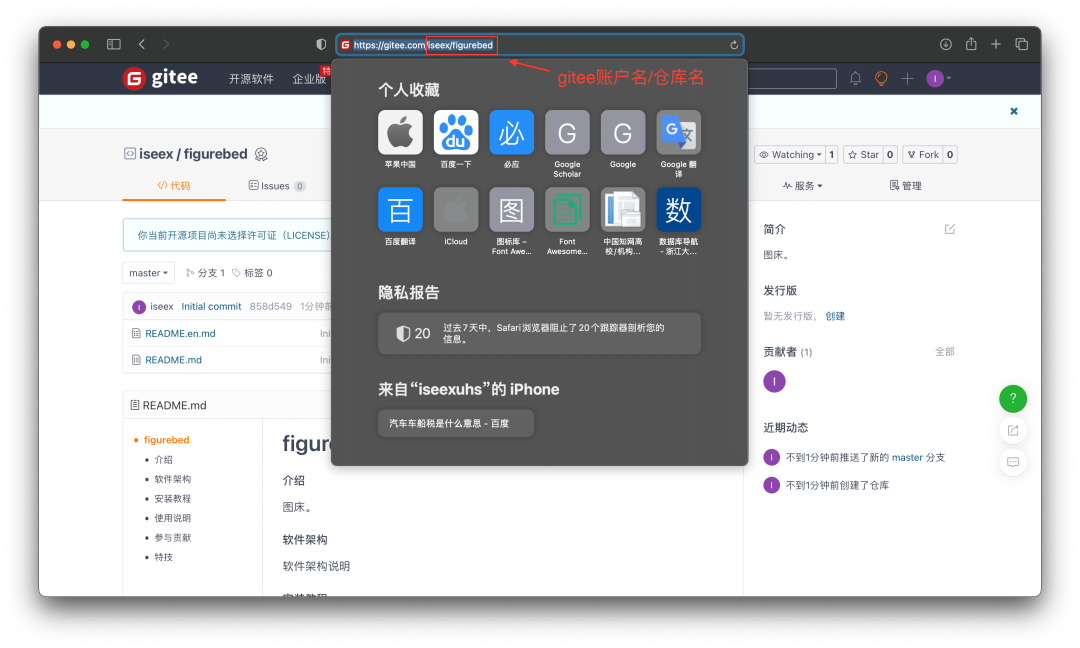Expand 服务 dropdown

pos(802,185)
